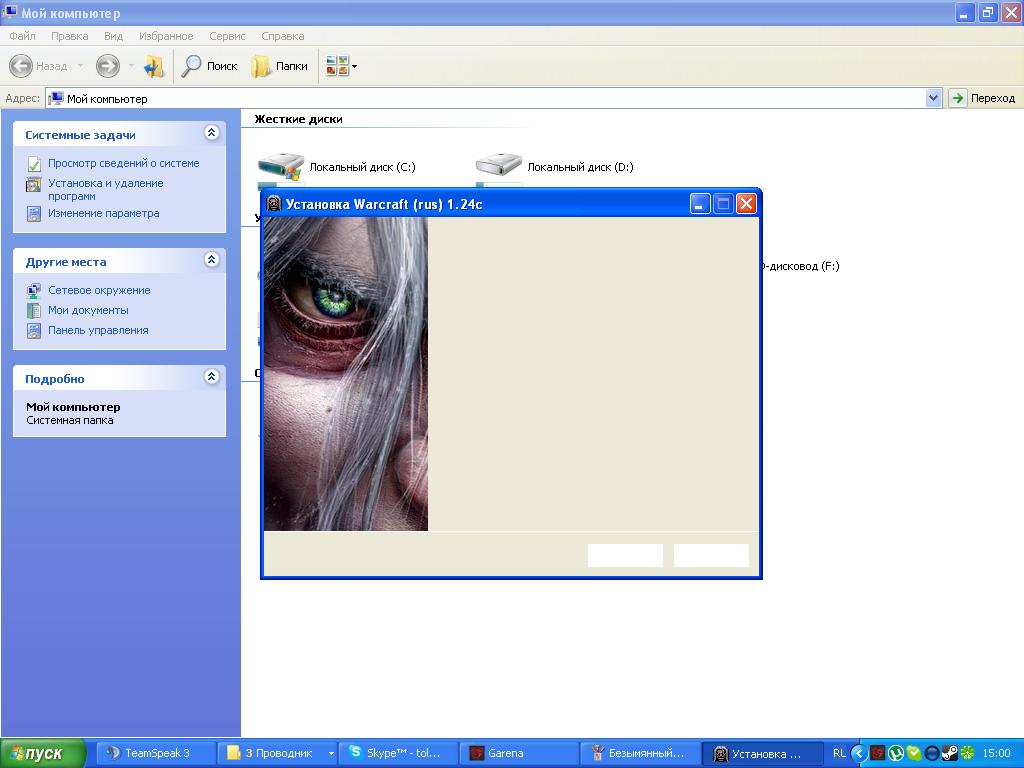The width and height of the screenshot is (1024, 768).
Task: Switch to Skype taskbar button
Action: pyautogui.click(x=399, y=754)
